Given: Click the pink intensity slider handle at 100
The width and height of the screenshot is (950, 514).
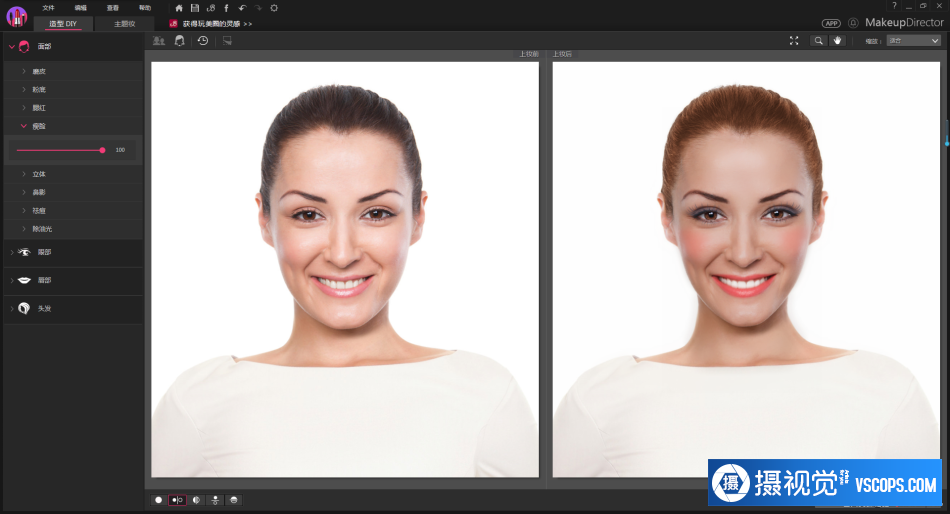Looking at the screenshot, I should [102, 150].
